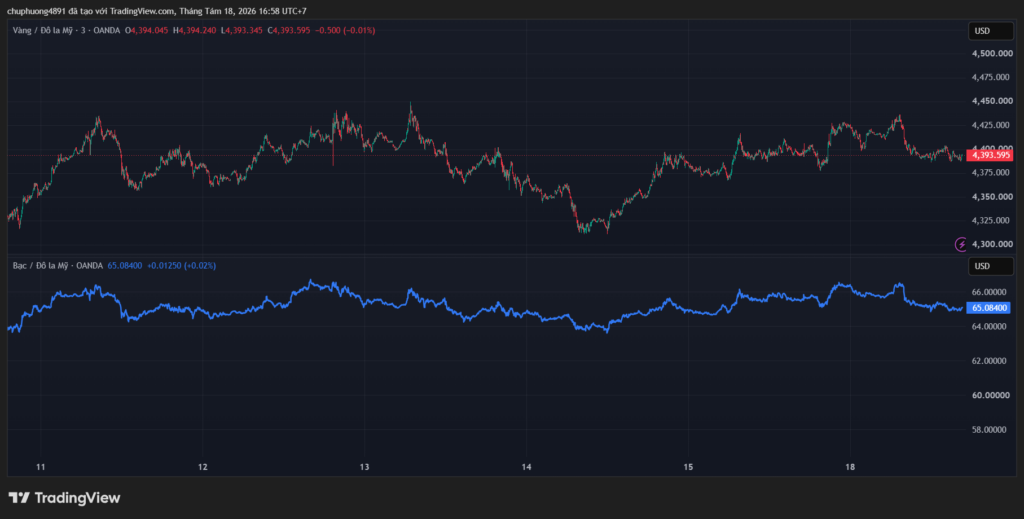Click the silver change +0.01250 (+0.02%)

point(182,266)
